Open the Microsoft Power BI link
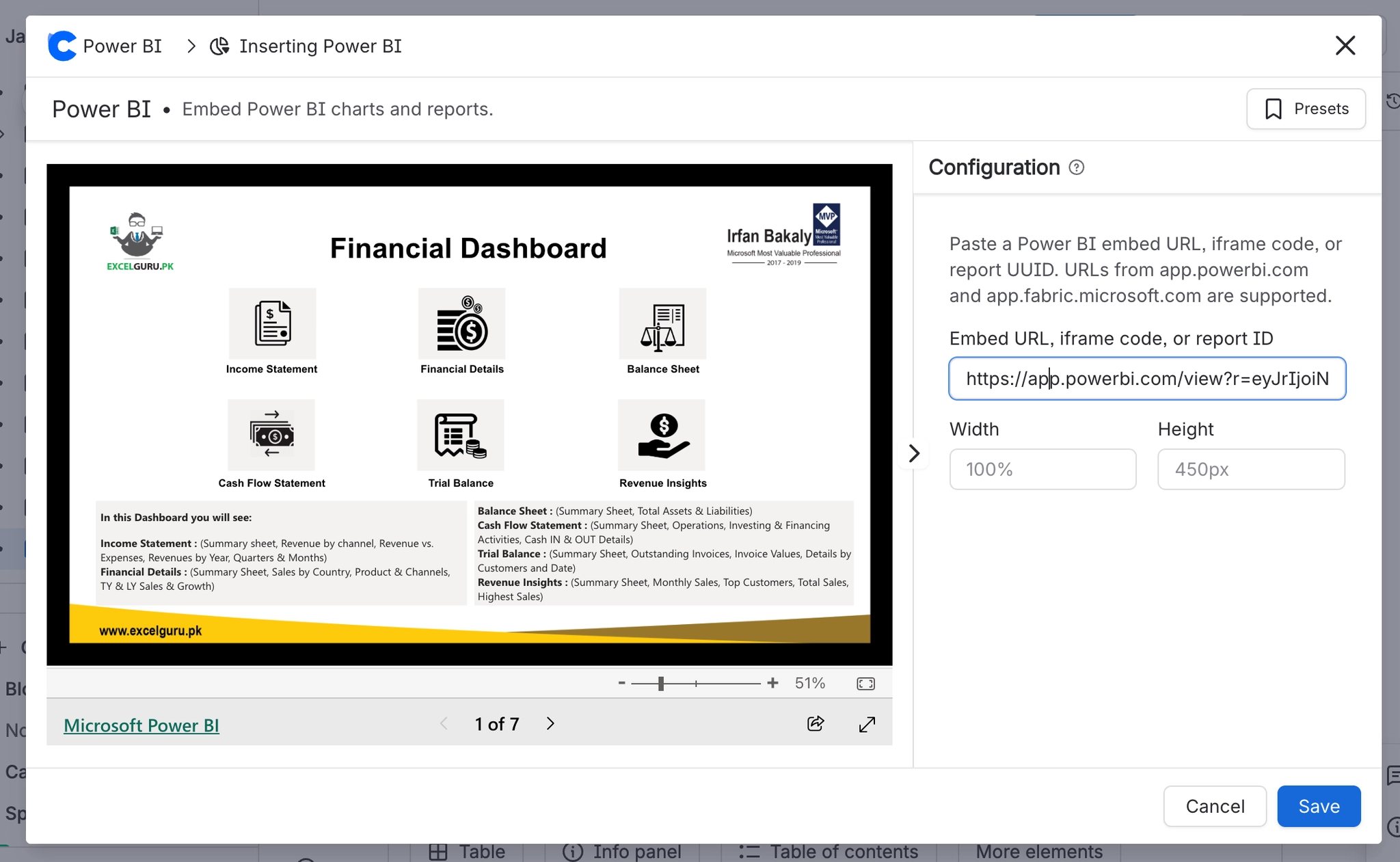1400x862 pixels. pos(142,725)
